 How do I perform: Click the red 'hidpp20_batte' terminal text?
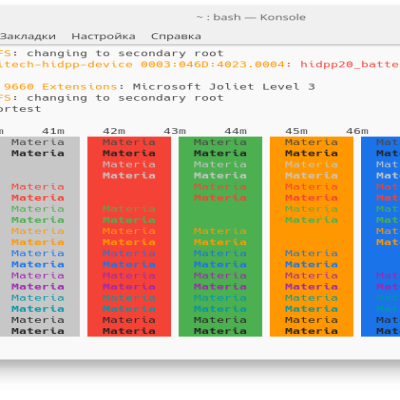350,64
